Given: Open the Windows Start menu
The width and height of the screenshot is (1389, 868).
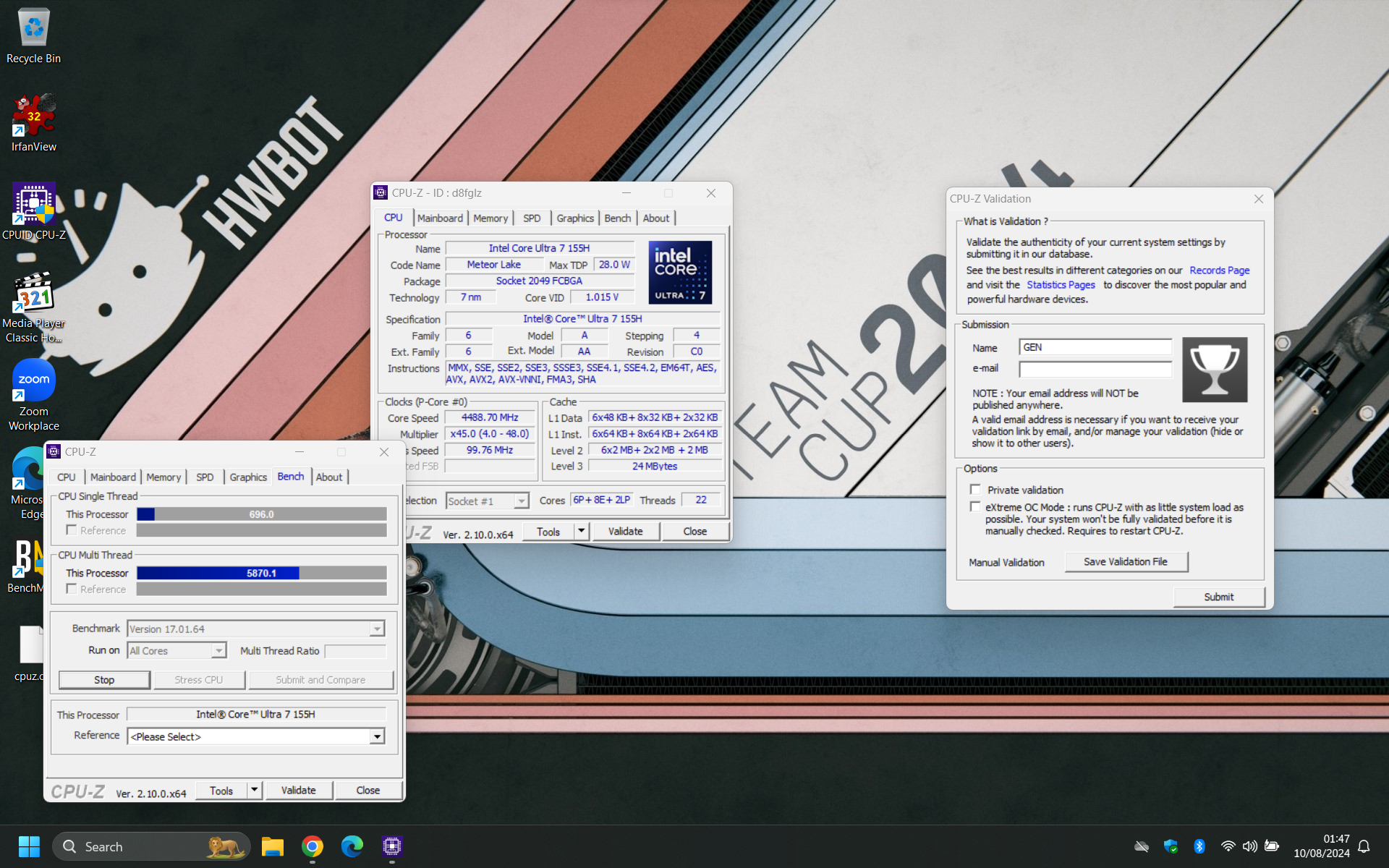Looking at the screenshot, I should pyautogui.click(x=29, y=846).
